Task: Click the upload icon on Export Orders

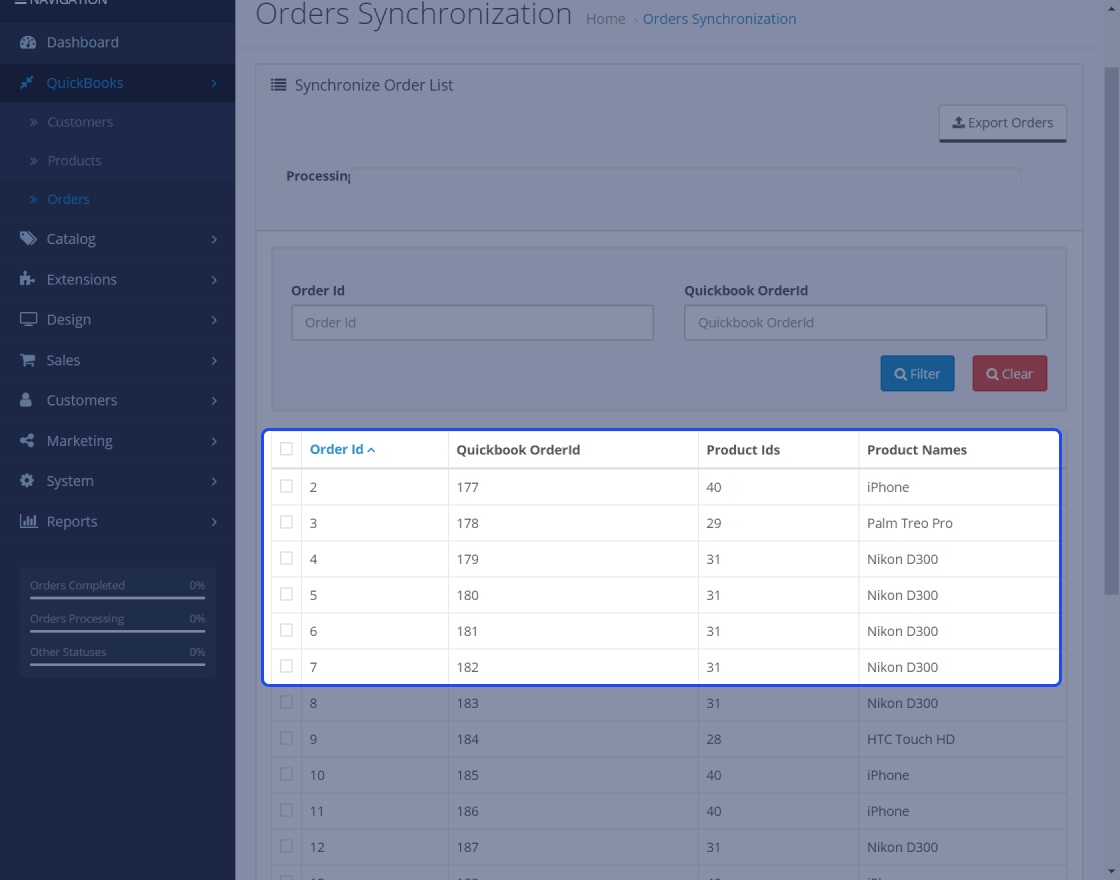Action: [959, 122]
